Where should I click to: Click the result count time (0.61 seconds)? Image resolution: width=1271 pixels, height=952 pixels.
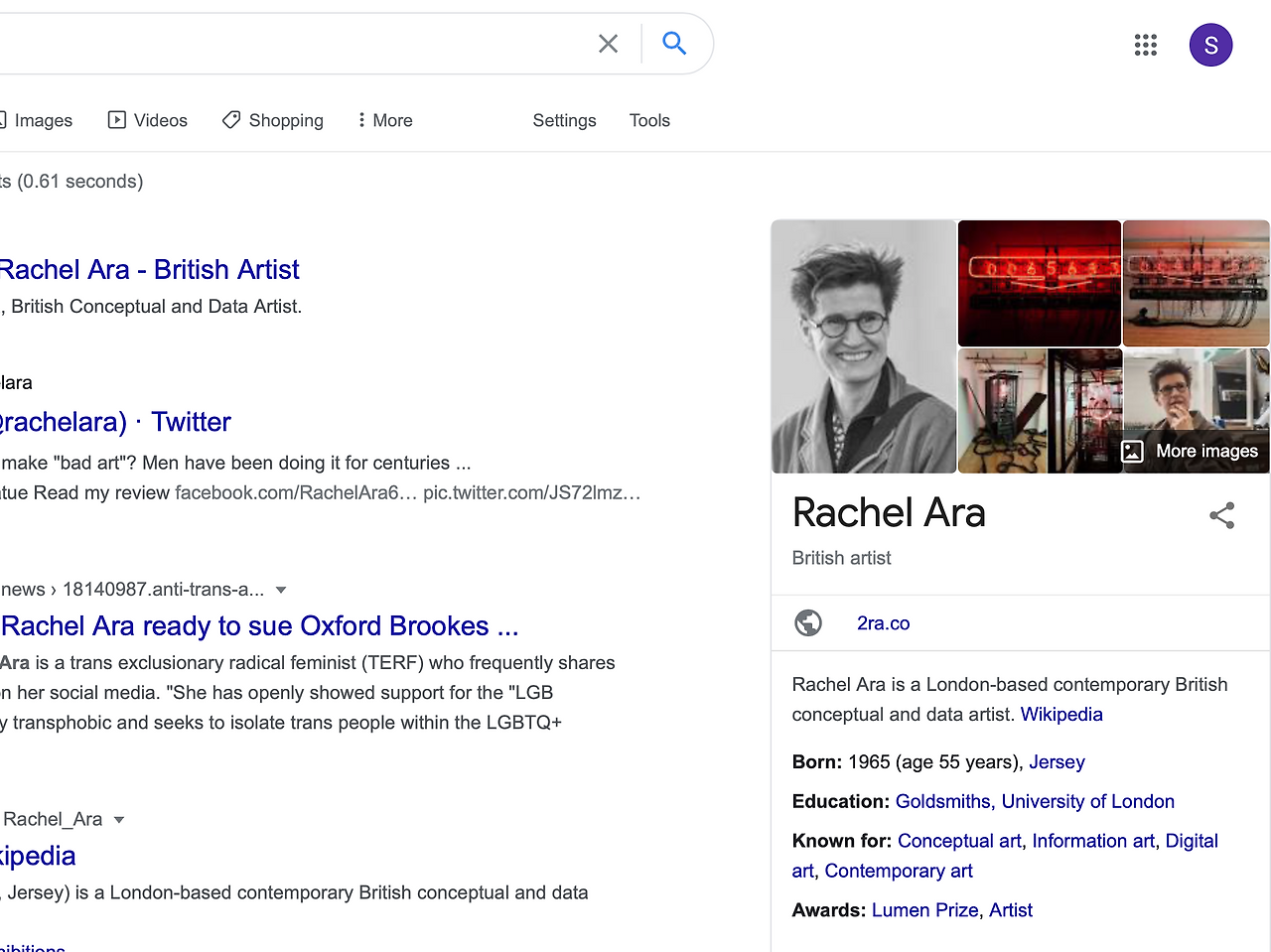pos(80,182)
